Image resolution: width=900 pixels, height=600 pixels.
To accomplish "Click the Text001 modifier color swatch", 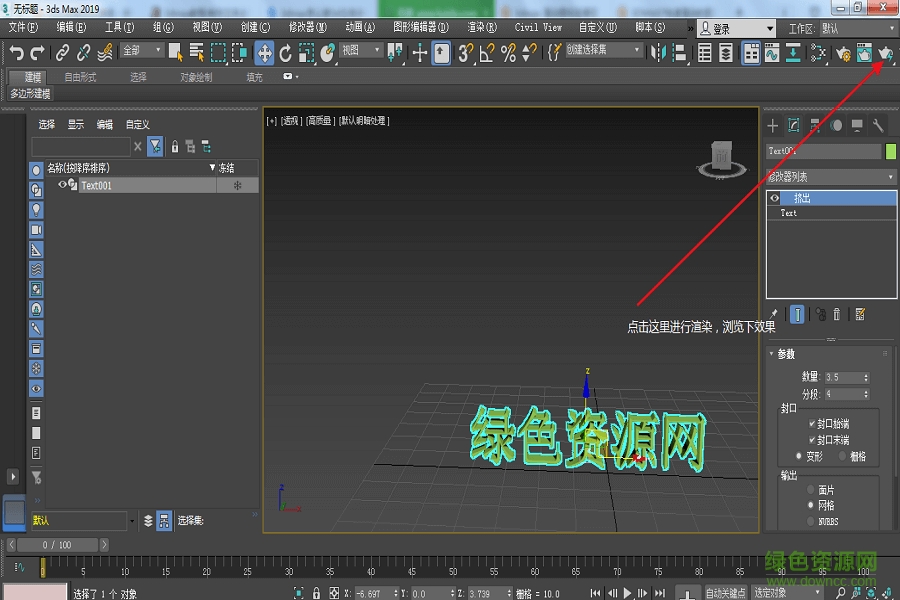I will point(889,151).
